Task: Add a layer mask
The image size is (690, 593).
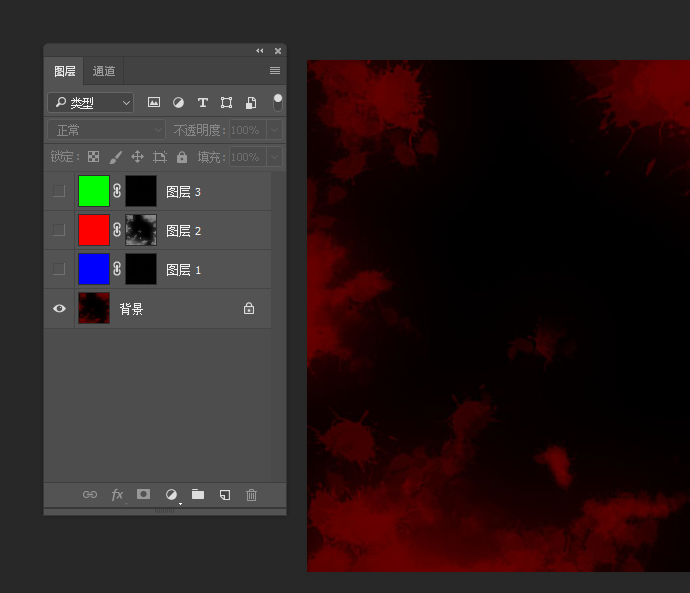Action: (143, 494)
